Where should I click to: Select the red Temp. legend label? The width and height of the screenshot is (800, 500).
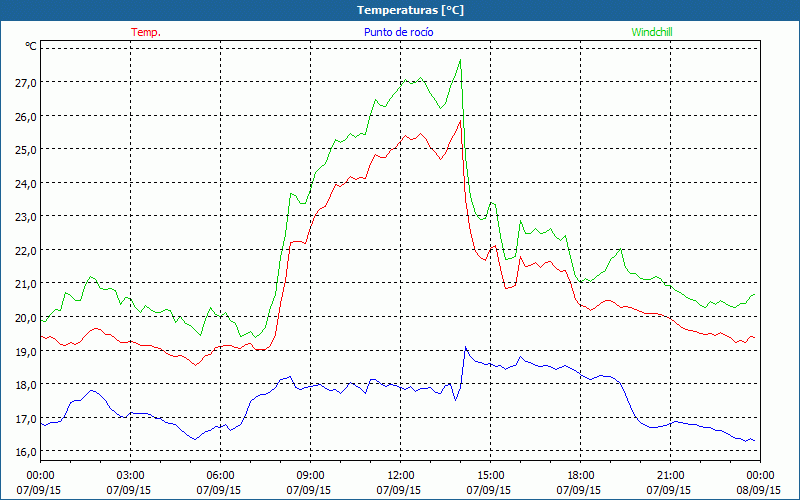(x=146, y=32)
